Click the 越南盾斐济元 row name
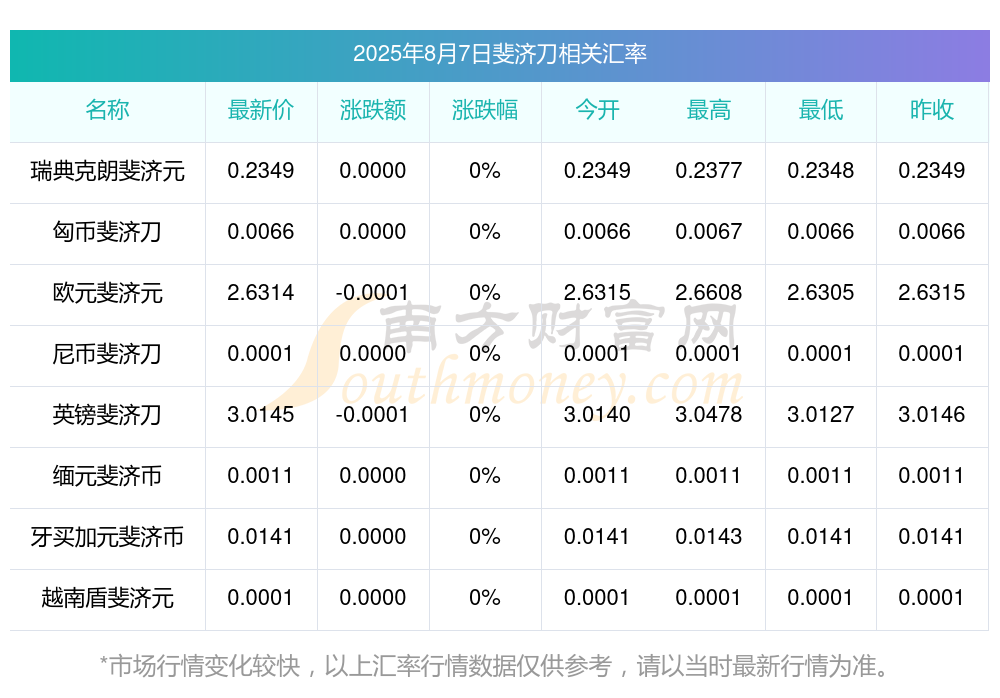Image resolution: width=1000 pixels, height=698 pixels. point(107,598)
